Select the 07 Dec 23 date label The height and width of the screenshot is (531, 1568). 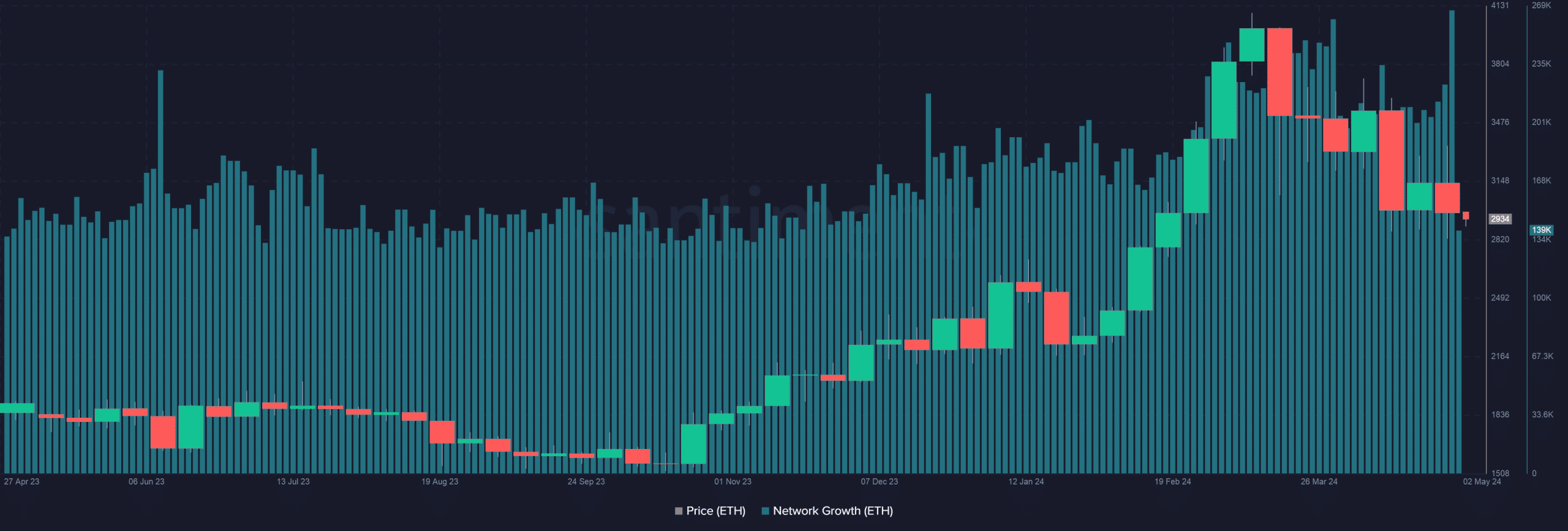click(x=879, y=481)
